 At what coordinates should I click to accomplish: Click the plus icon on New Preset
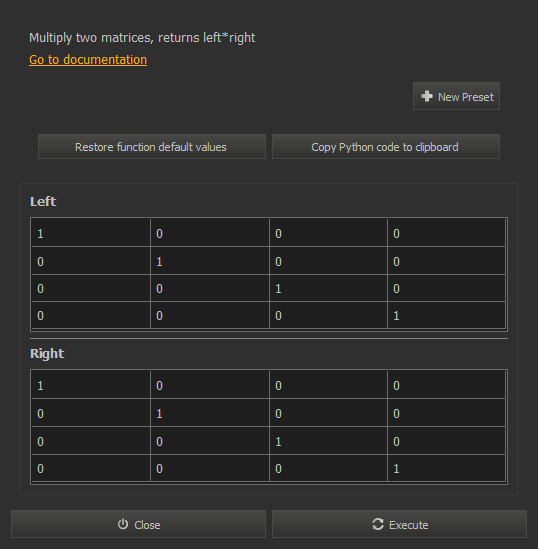click(427, 96)
